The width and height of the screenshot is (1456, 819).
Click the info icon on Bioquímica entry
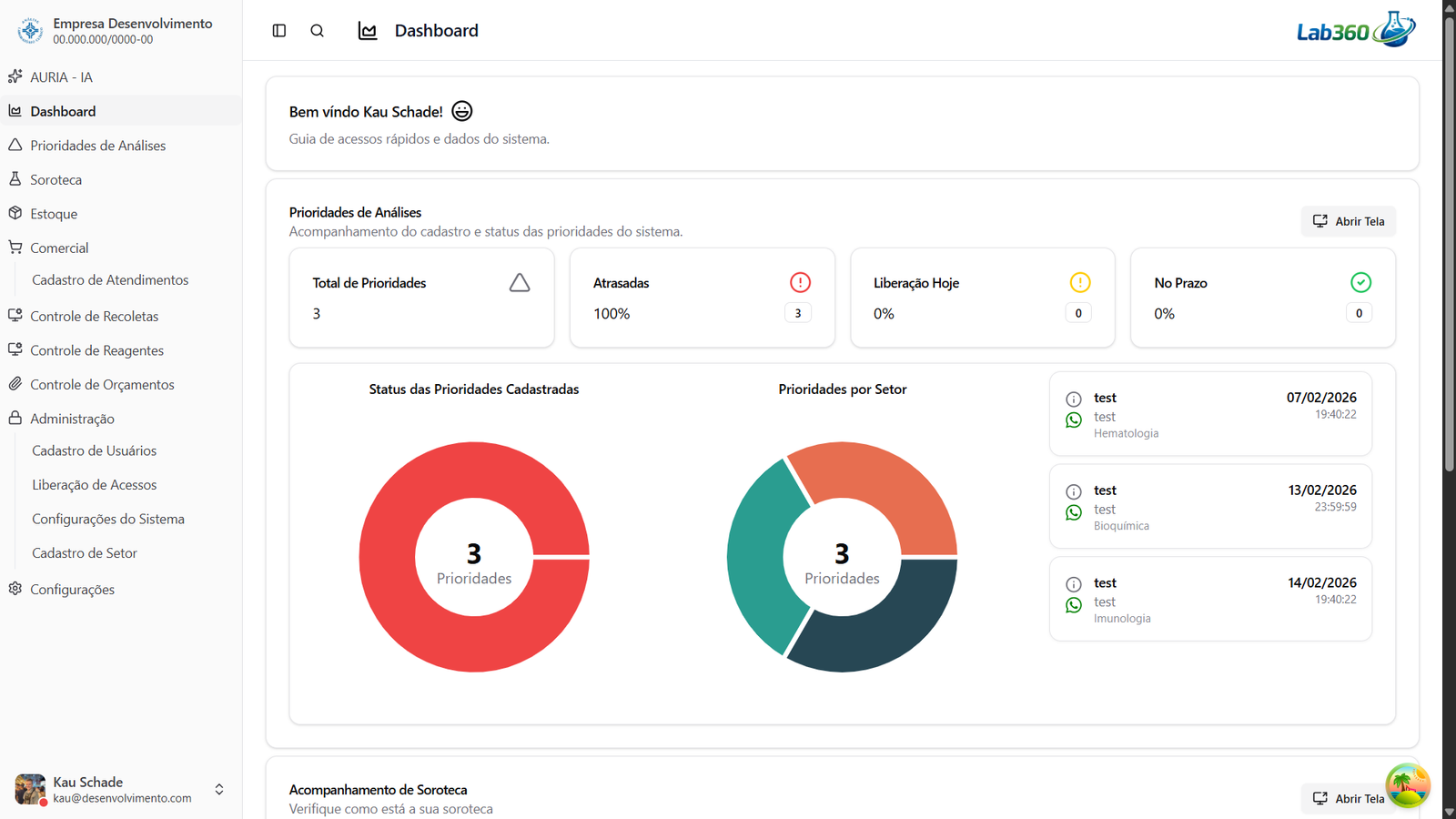coord(1074,491)
